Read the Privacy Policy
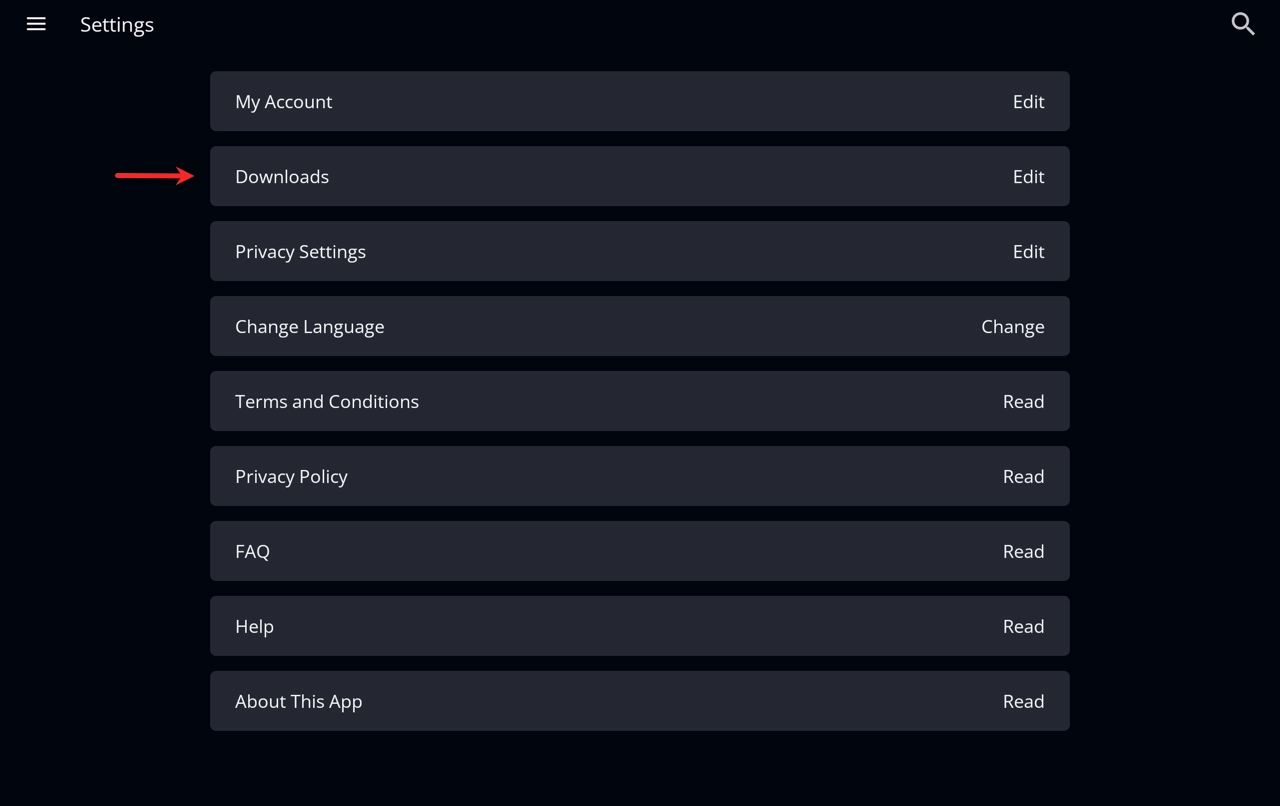This screenshot has width=1280, height=806. point(1023,476)
